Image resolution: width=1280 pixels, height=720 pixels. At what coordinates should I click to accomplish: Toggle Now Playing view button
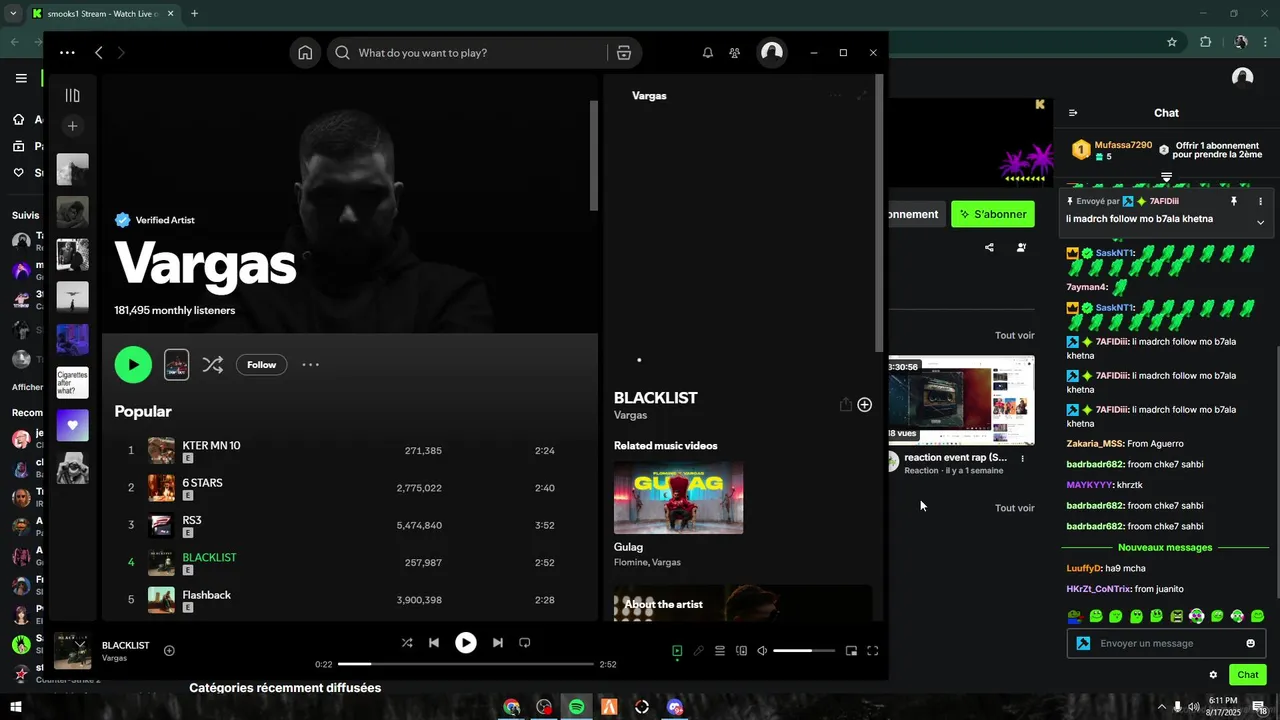coord(677,651)
